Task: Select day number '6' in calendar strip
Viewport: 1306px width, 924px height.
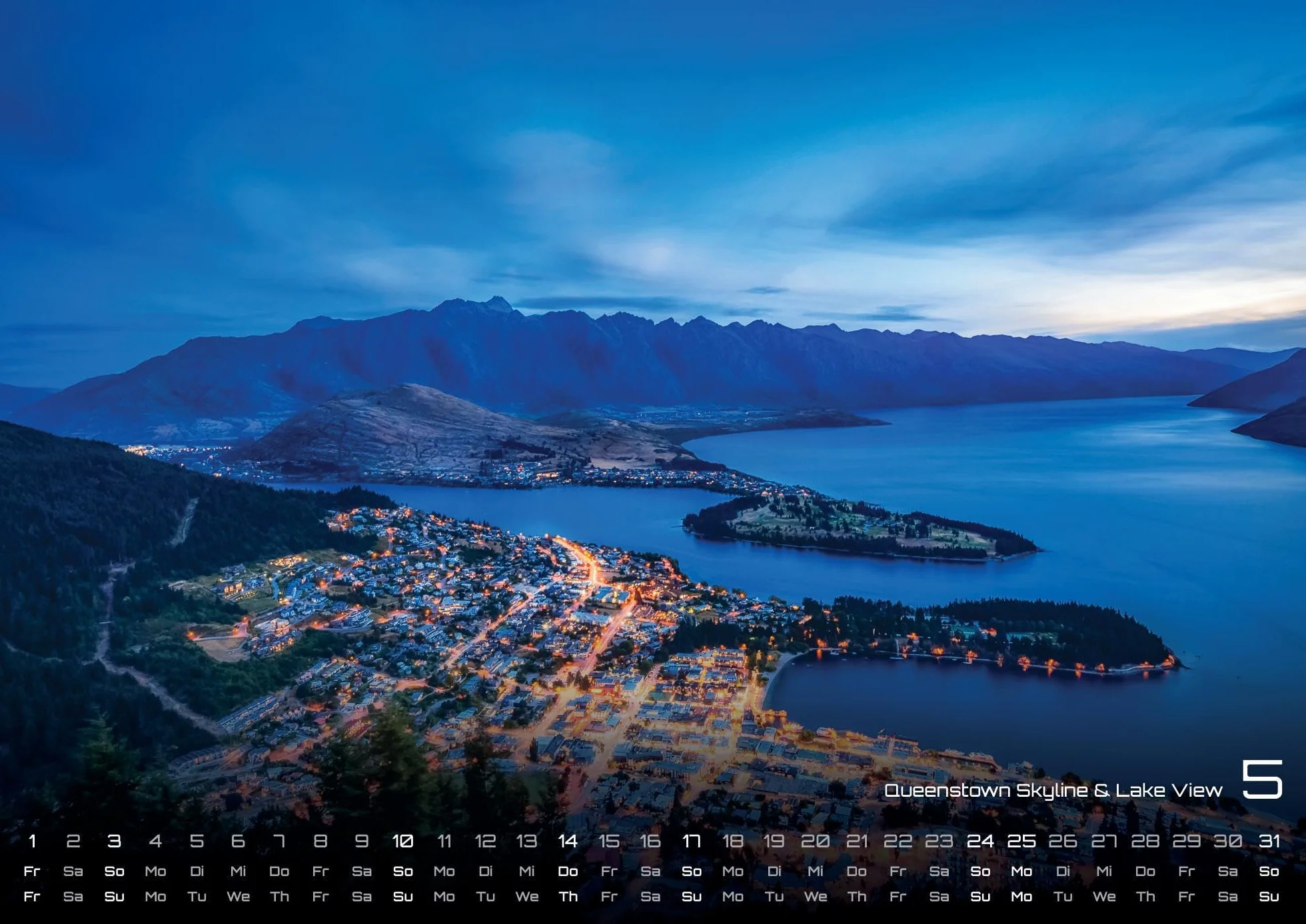Action: point(238,841)
